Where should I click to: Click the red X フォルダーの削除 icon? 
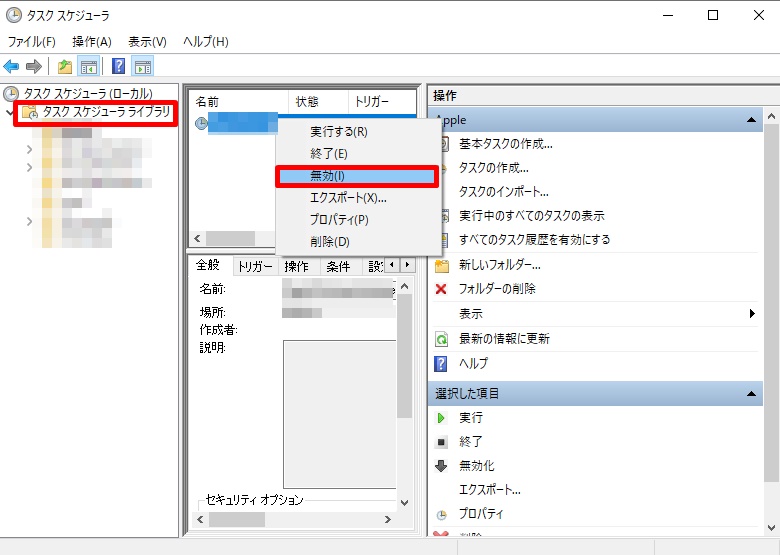pyautogui.click(x=441, y=289)
